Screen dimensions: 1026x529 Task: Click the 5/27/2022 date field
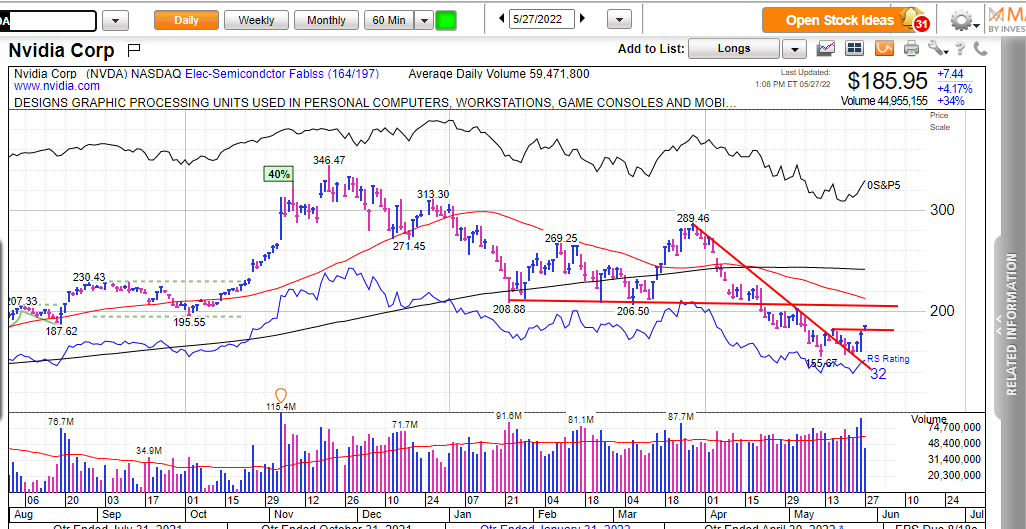coord(542,19)
